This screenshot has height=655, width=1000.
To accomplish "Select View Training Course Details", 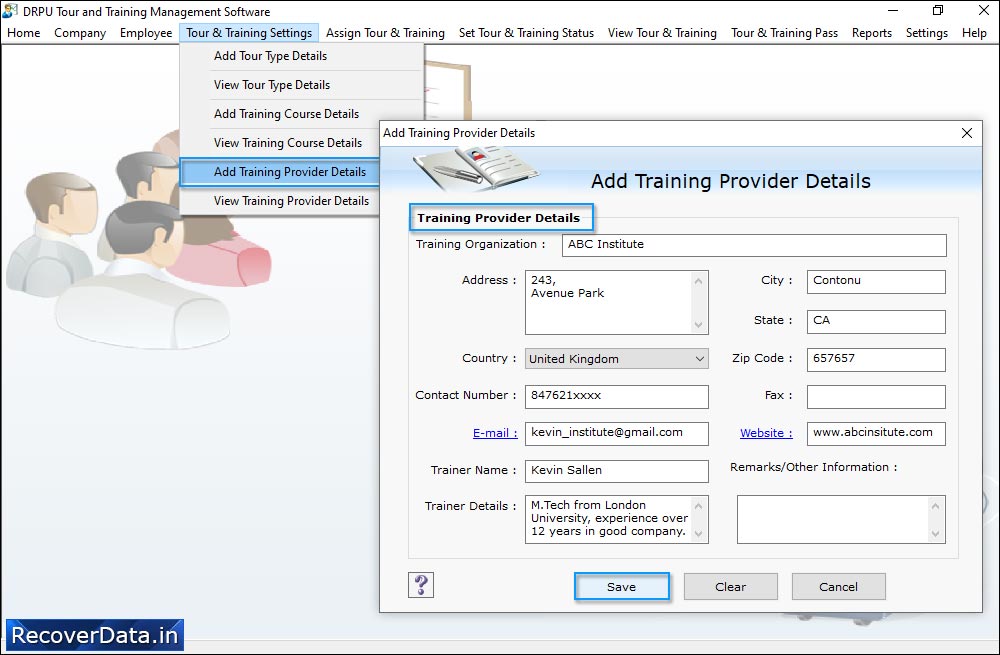I will pos(281,143).
